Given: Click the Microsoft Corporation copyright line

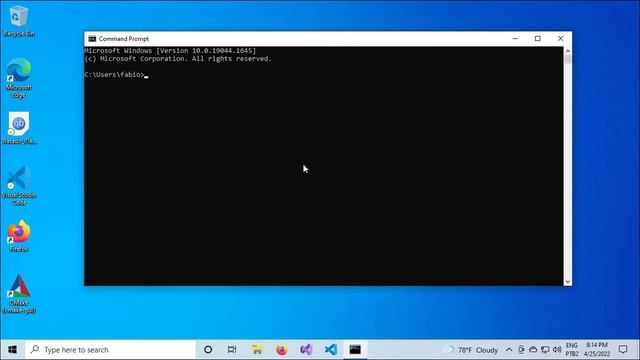Looking at the screenshot, I should (178, 59).
